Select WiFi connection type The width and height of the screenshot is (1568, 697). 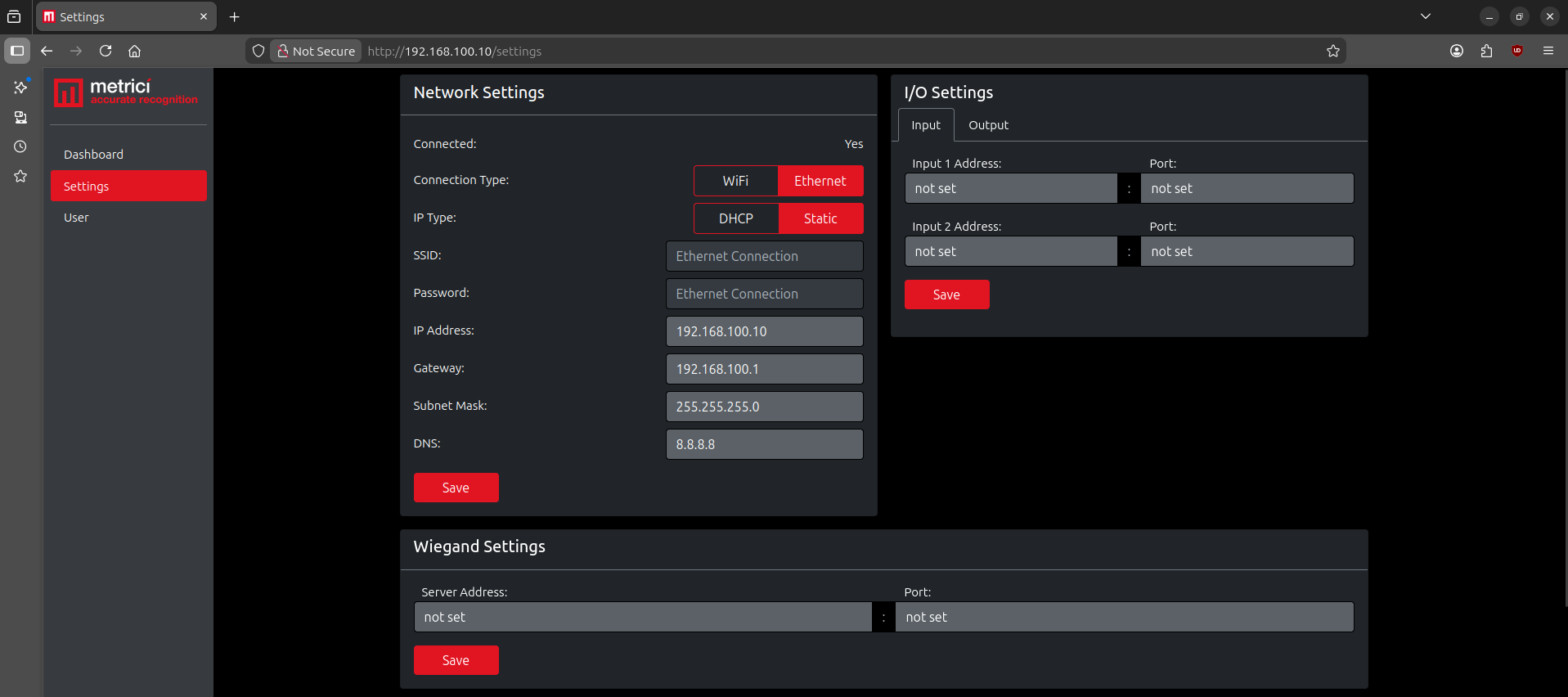735,181
